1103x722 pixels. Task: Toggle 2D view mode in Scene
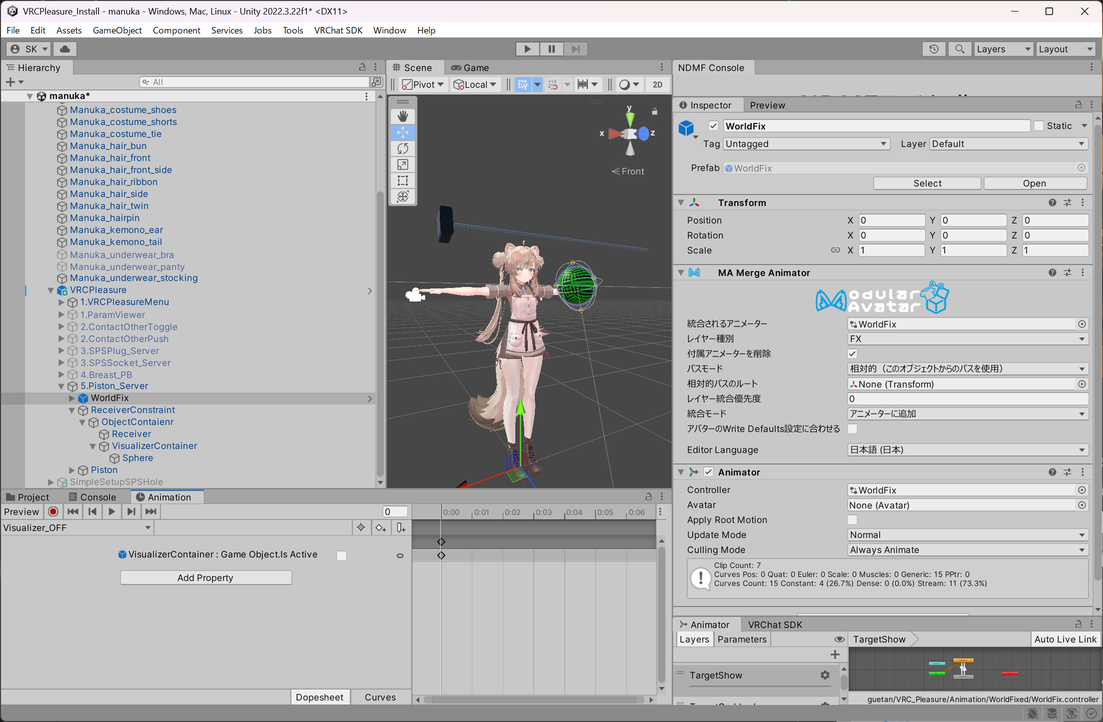pos(658,84)
